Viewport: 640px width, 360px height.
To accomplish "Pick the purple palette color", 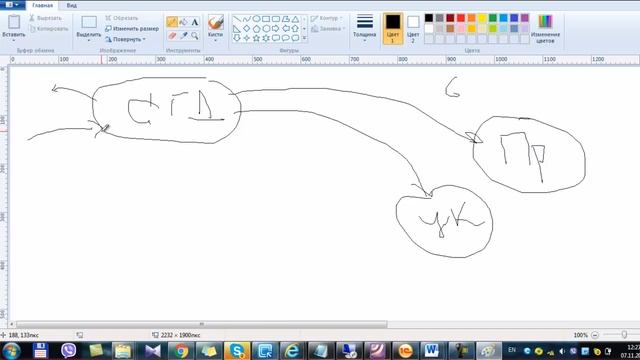I will 524,18.
